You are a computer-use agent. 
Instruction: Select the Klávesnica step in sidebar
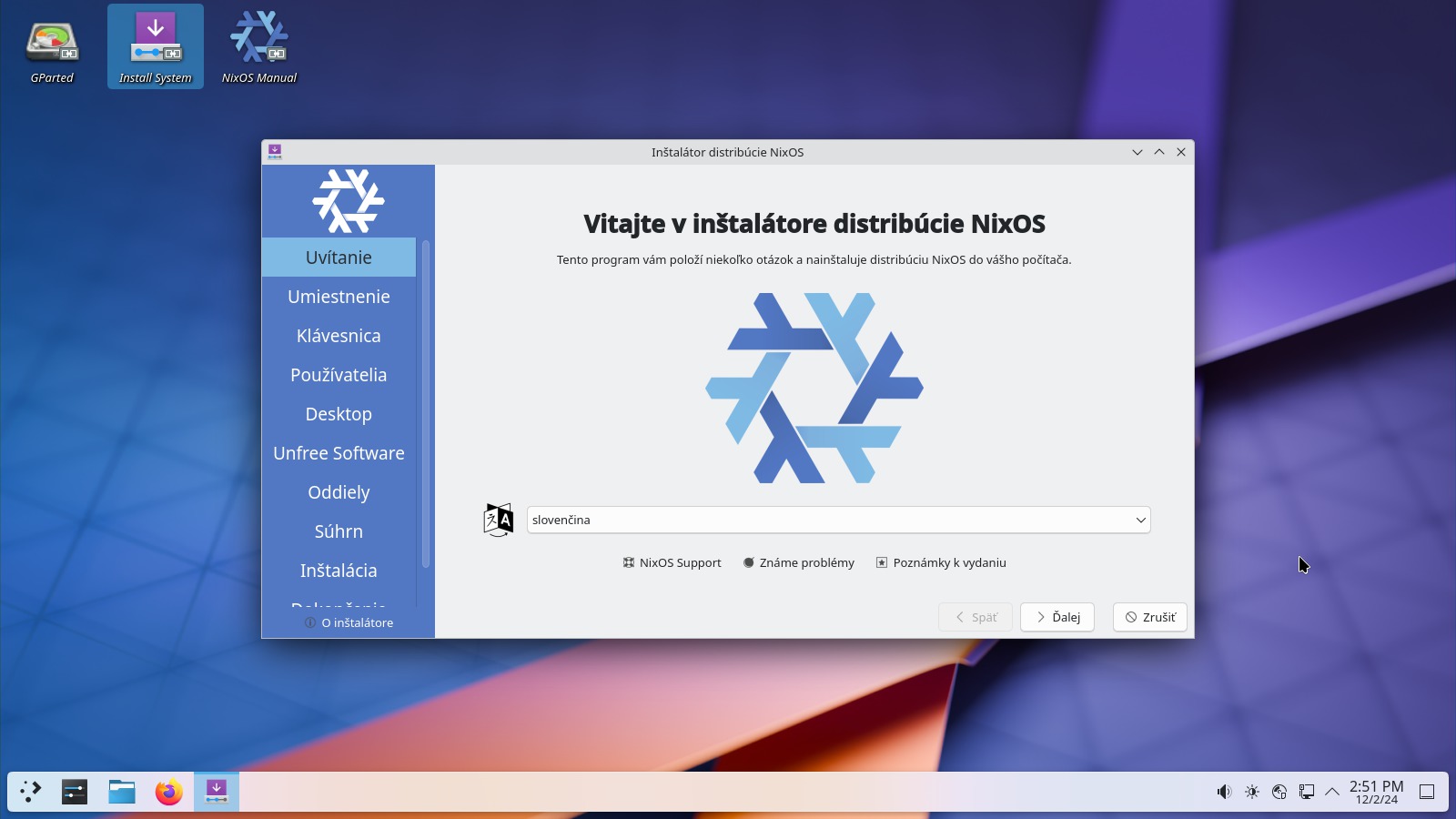coord(339,336)
